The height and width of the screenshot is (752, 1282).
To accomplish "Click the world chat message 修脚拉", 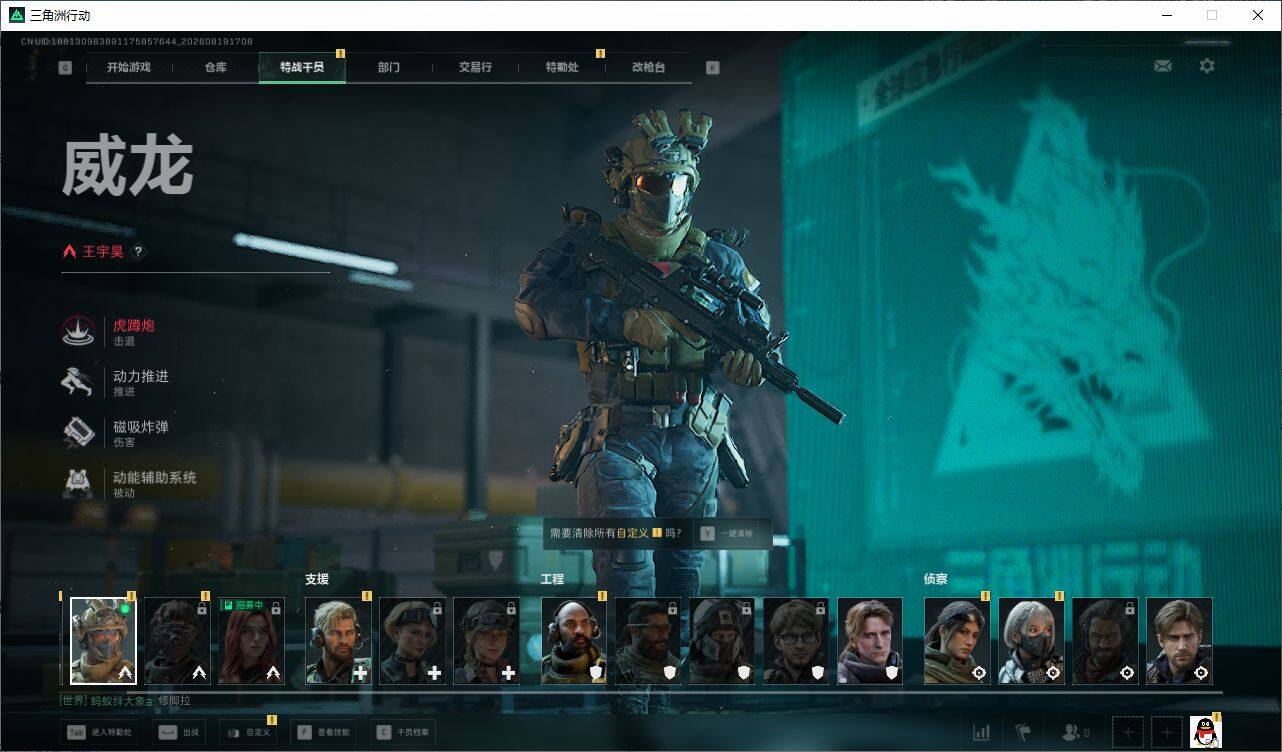I will (174, 701).
